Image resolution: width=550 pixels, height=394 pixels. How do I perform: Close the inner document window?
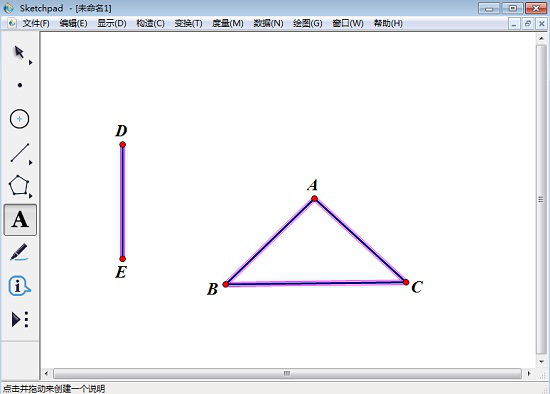(x=542, y=24)
